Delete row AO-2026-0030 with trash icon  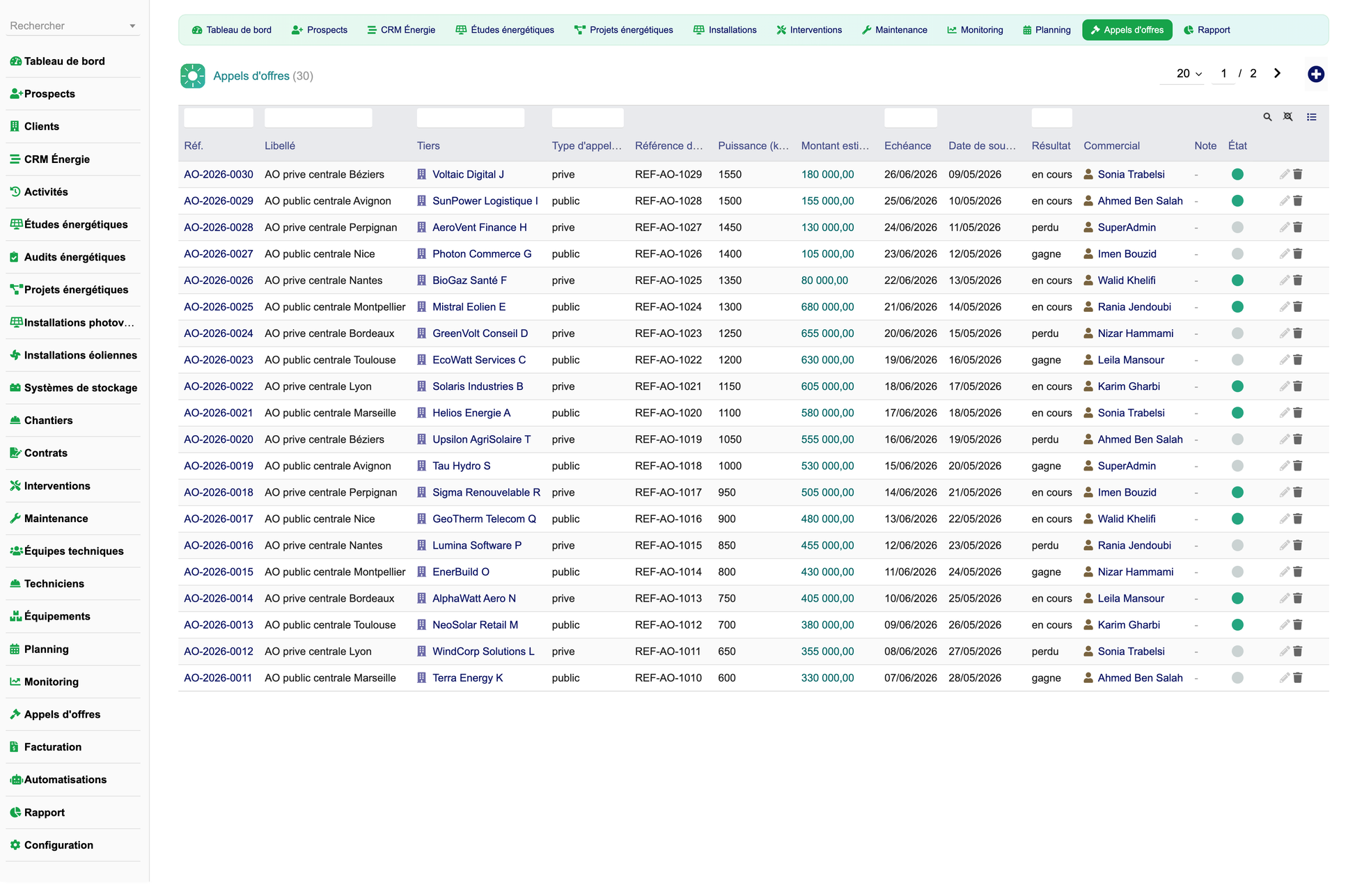coord(1298,175)
